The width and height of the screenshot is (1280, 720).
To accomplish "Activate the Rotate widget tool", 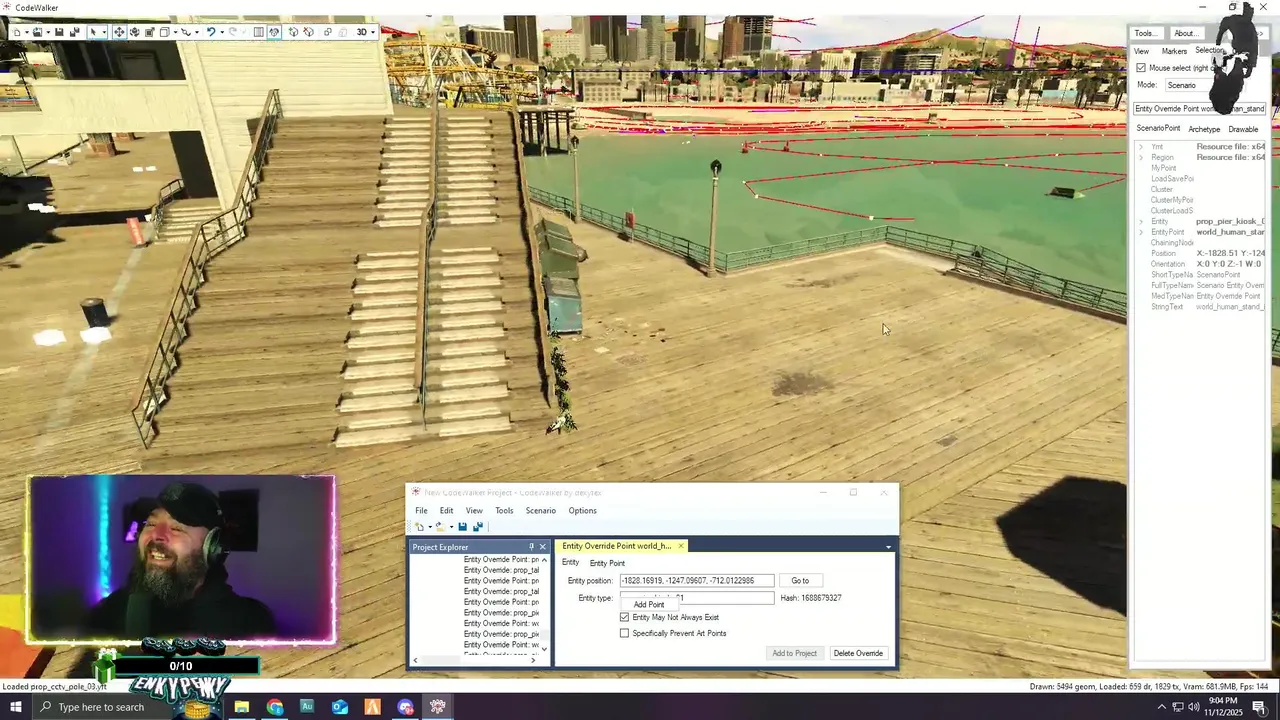I will [x=134, y=32].
